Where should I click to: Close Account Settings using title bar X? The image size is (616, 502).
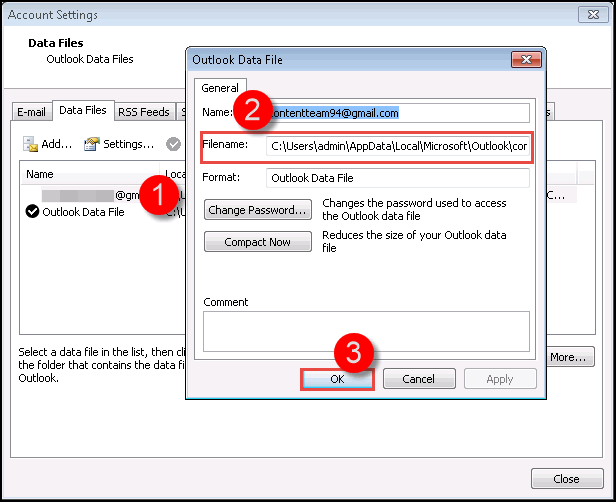point(593,15)
